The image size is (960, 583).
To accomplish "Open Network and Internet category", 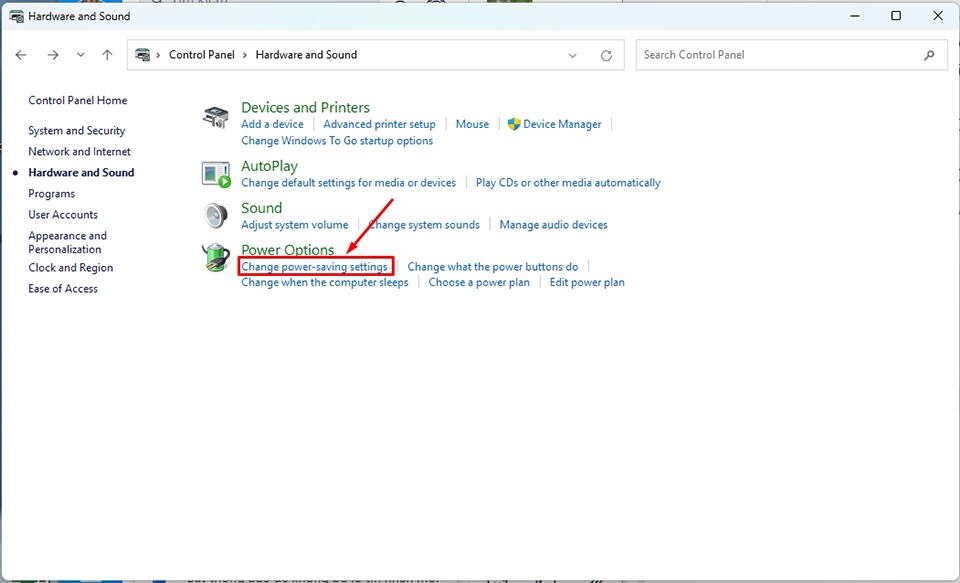I will coord(80,151).
